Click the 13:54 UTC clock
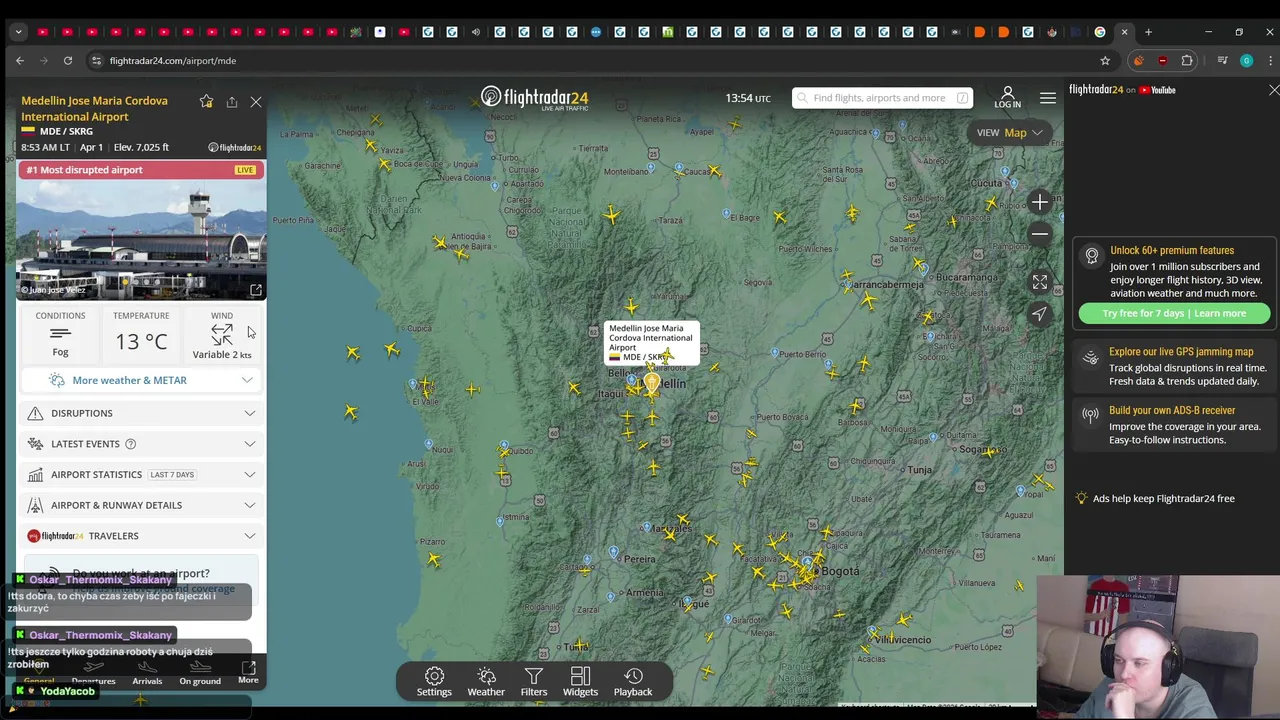 [x=748, y=98]
